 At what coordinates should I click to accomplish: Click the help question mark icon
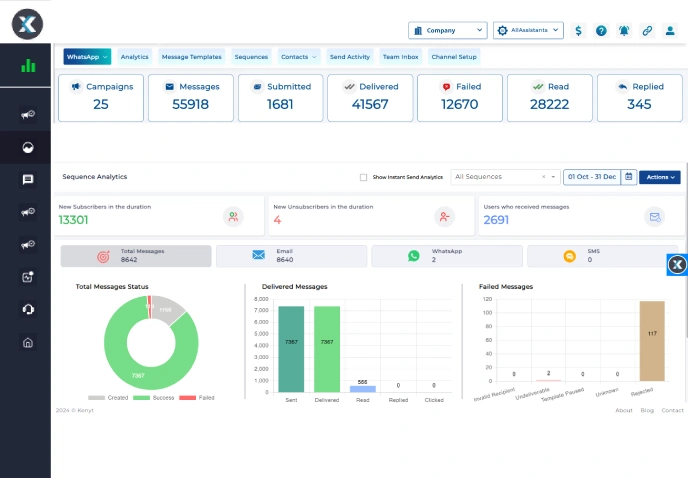pos(601,31)
